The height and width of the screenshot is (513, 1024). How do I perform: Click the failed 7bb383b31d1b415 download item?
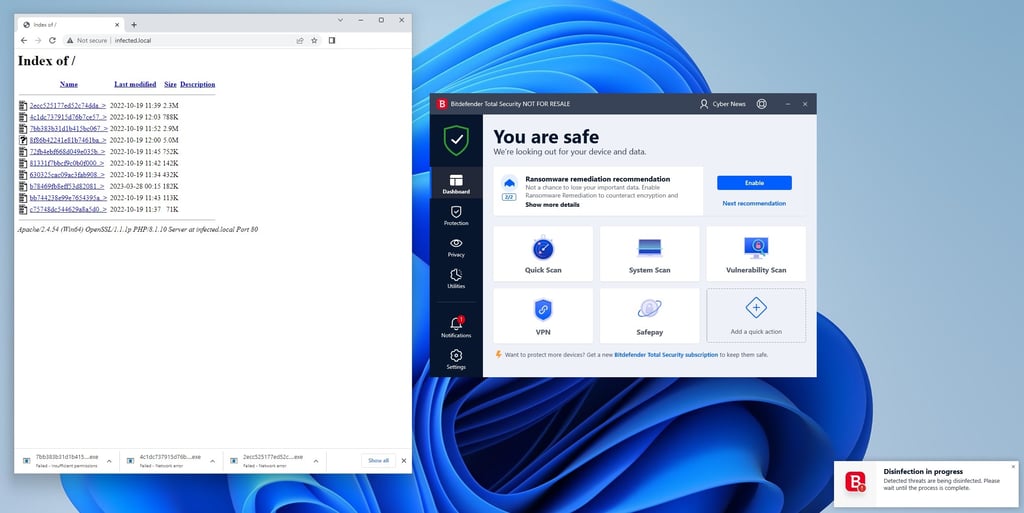tap(66, 461)
